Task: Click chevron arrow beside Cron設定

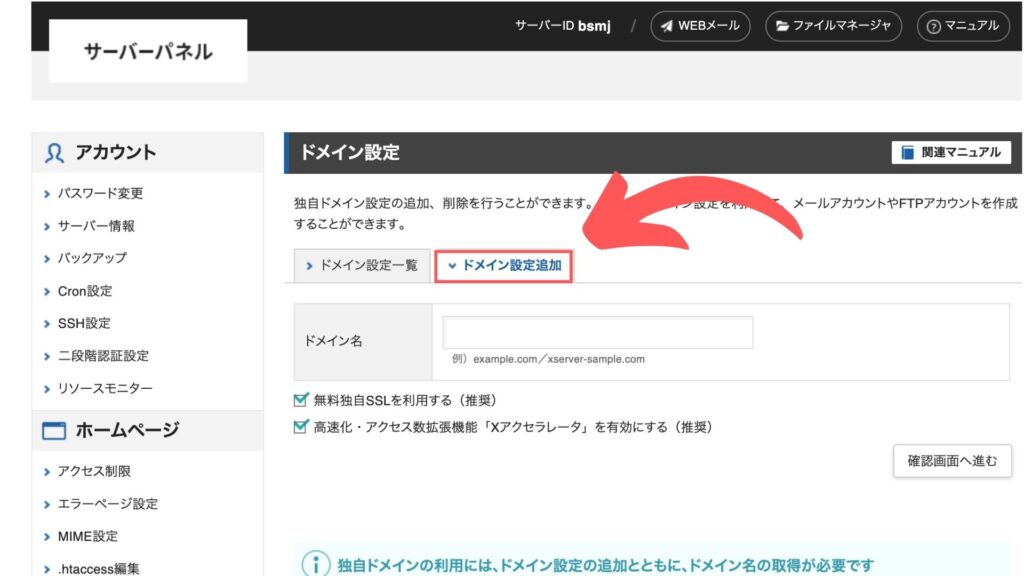Action: tap(47, 292)
